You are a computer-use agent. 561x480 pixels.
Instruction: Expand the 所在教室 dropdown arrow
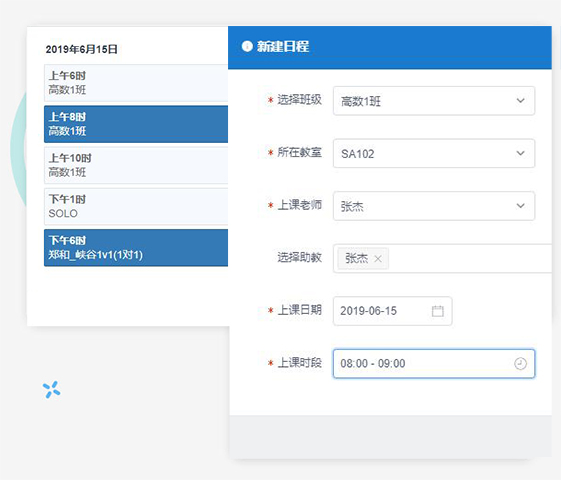click(x=521, y=153)
